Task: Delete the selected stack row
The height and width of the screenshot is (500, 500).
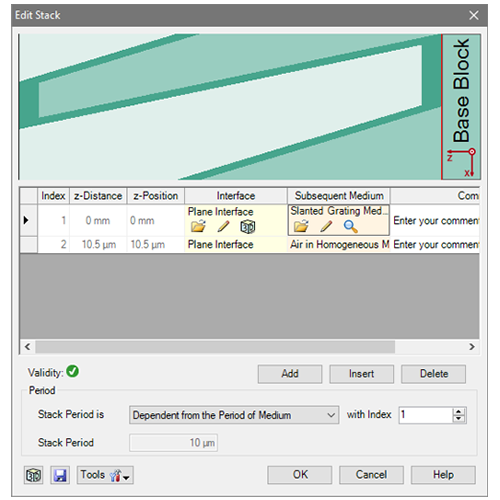Action: [434, 374]
